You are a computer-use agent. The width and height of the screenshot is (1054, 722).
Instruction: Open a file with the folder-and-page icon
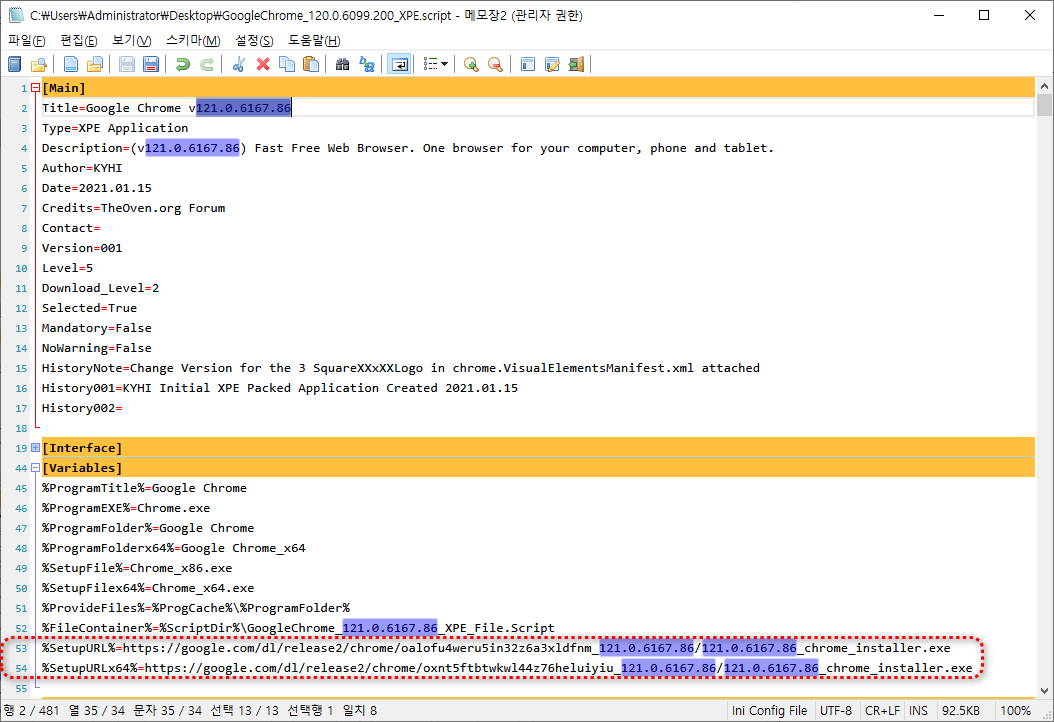coord(95,65)
